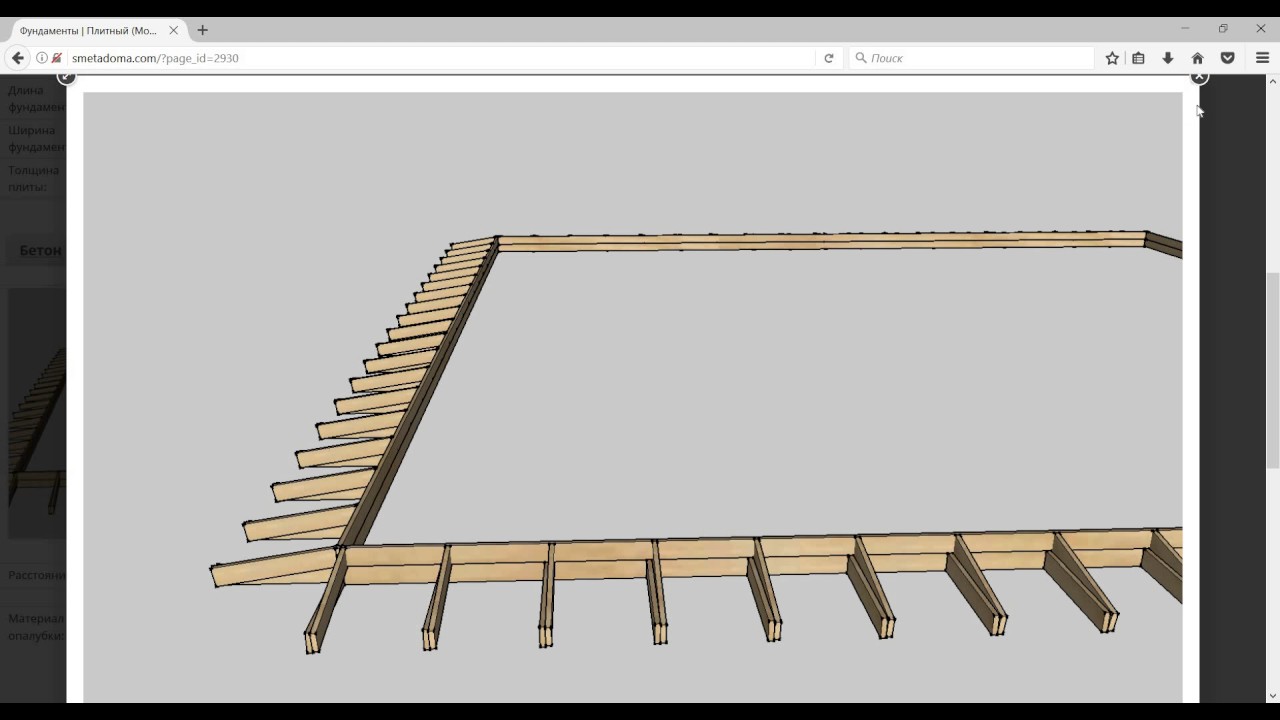The image size is (1280, 720).
Task: Reload the page with the refresh icon
Action: 829,58
